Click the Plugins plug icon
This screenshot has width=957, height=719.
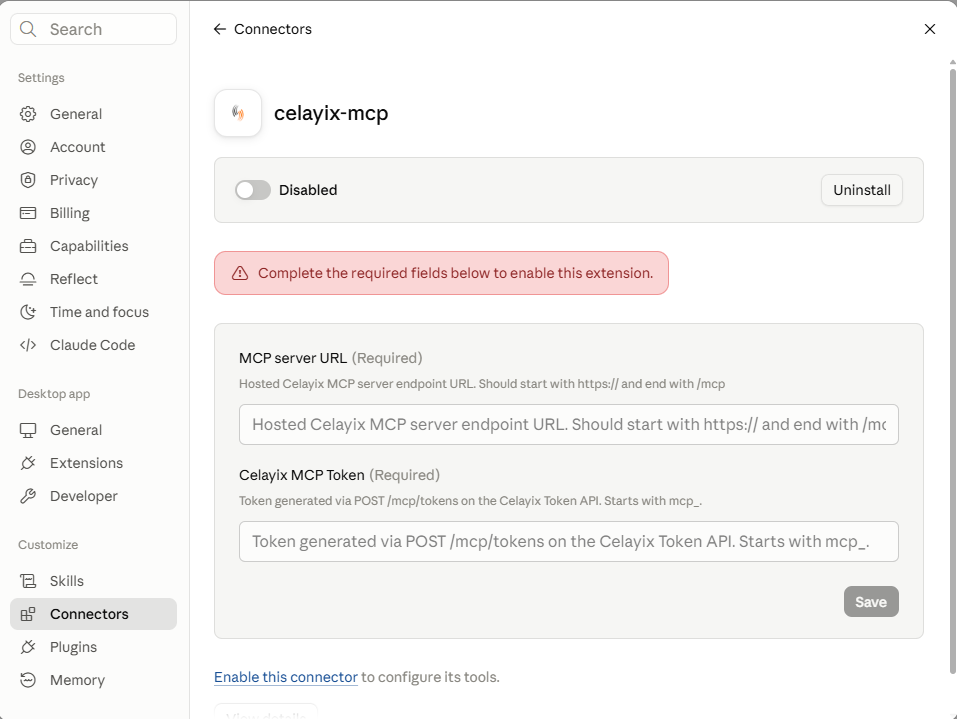point(28,647)
